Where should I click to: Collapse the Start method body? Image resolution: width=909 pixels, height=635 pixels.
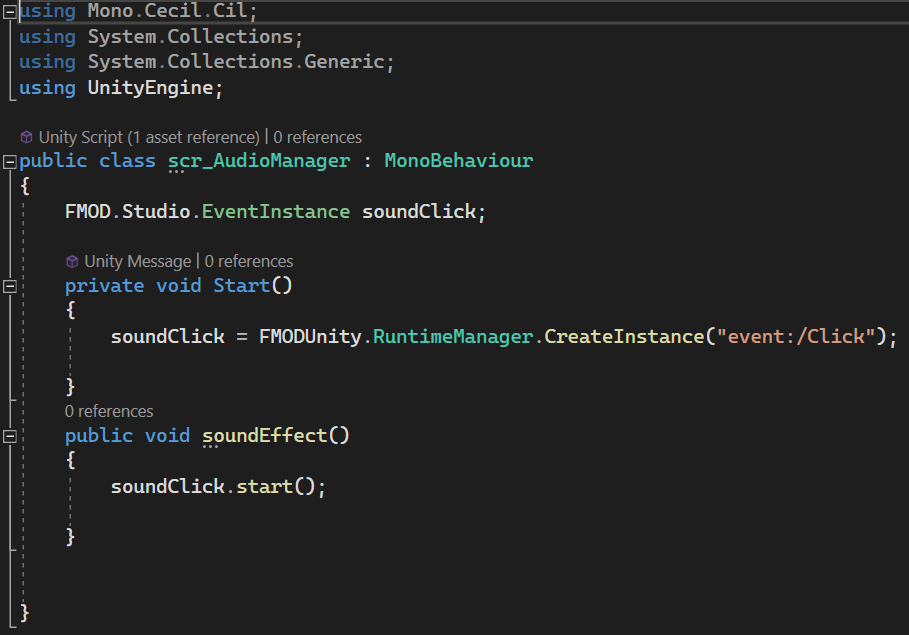(10, 287)
